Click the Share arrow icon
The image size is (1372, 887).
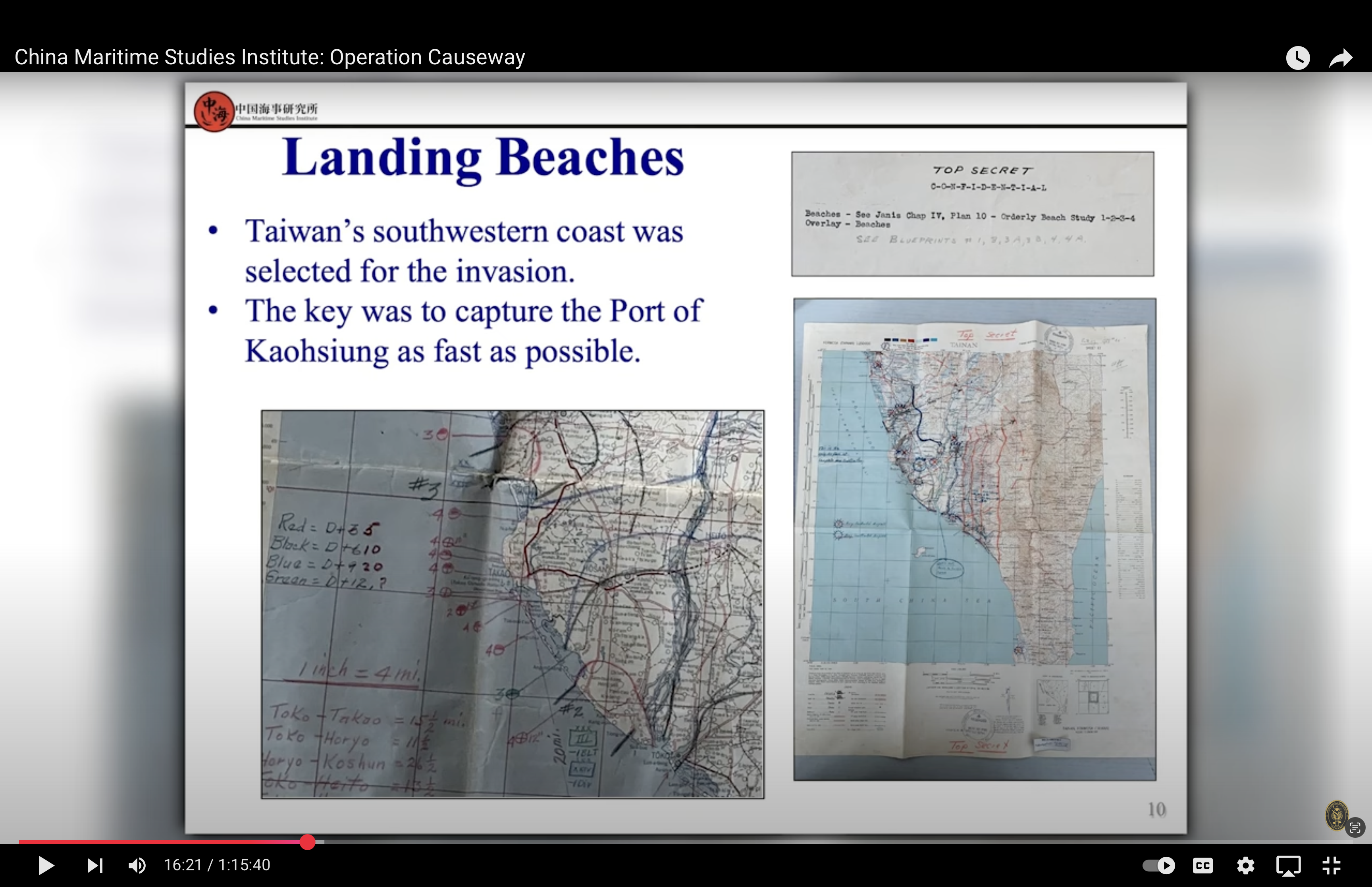pyautogui.click(x=1341, y=58)
